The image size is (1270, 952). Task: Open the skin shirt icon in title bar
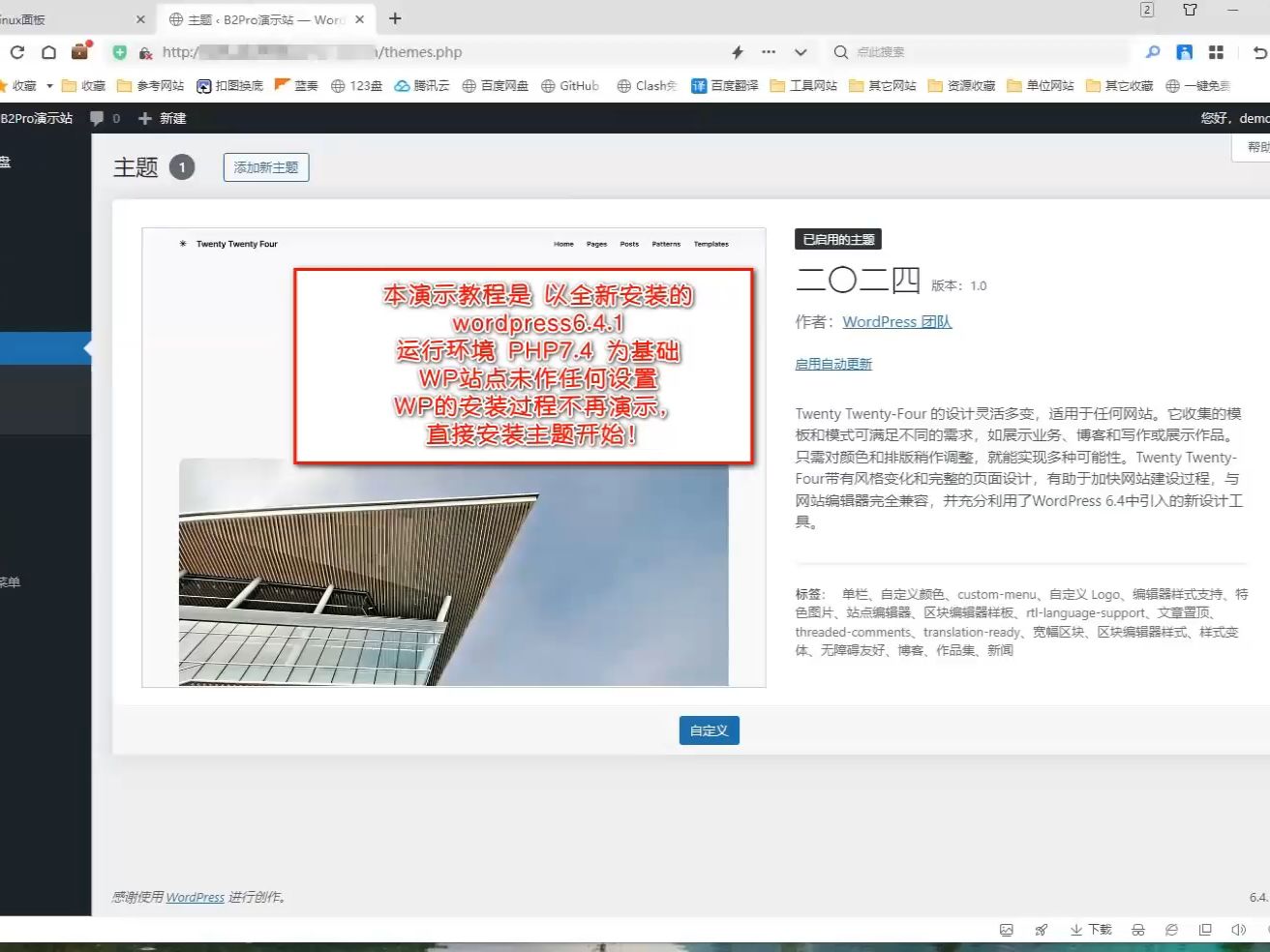click(1191, 10)
